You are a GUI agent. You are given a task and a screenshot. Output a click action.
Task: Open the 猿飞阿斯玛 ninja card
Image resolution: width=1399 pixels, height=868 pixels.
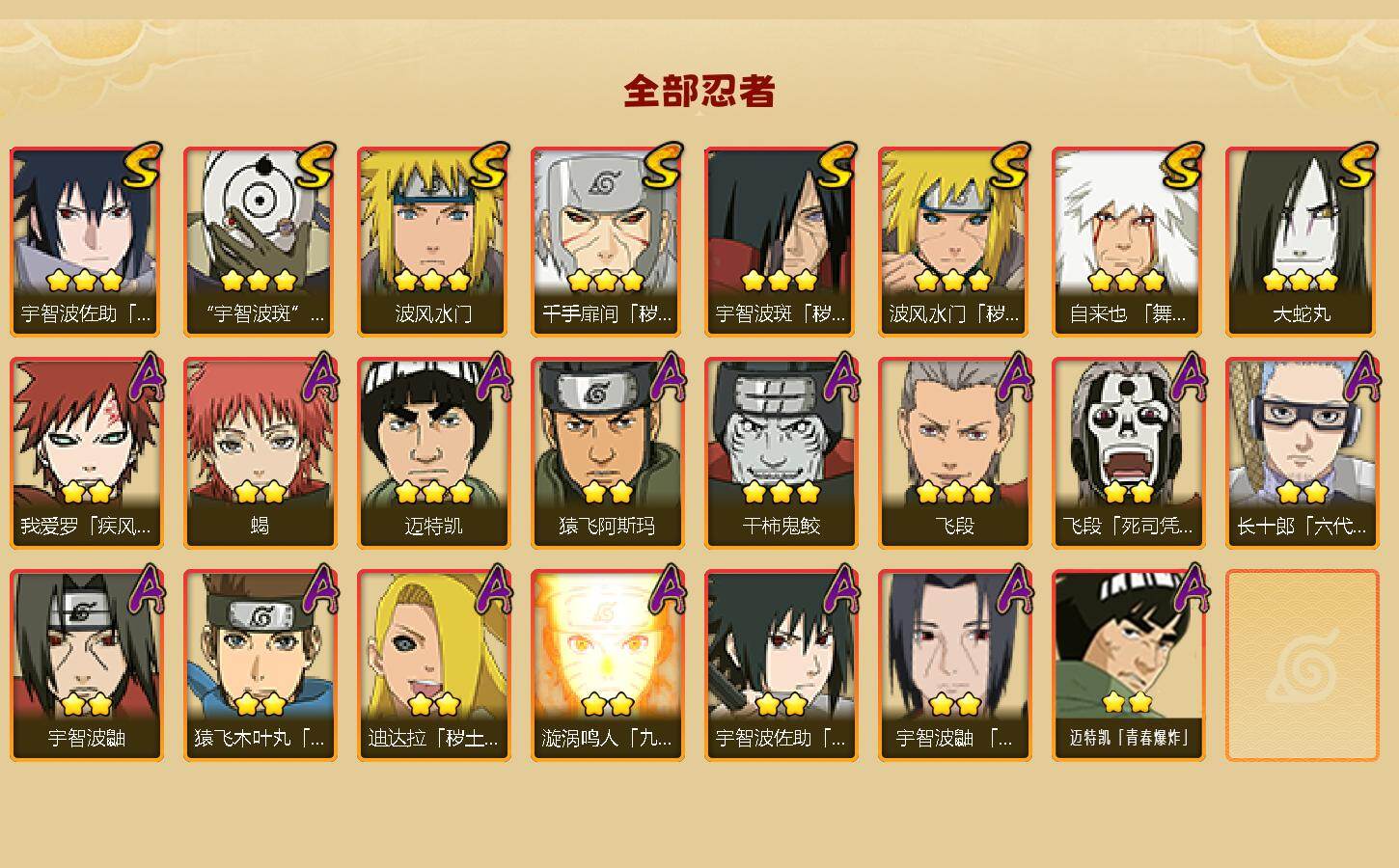[x=607, y=454]
